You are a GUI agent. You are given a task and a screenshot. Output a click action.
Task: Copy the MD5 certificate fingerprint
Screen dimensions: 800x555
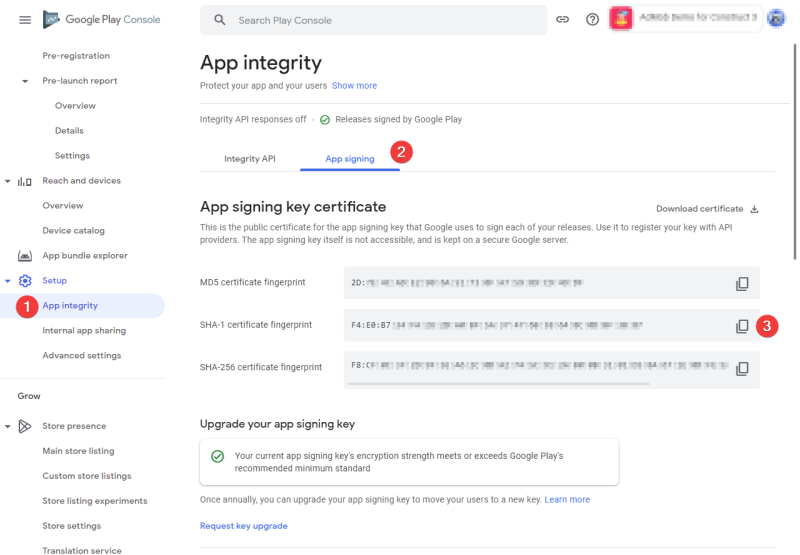tap(742, 283)
